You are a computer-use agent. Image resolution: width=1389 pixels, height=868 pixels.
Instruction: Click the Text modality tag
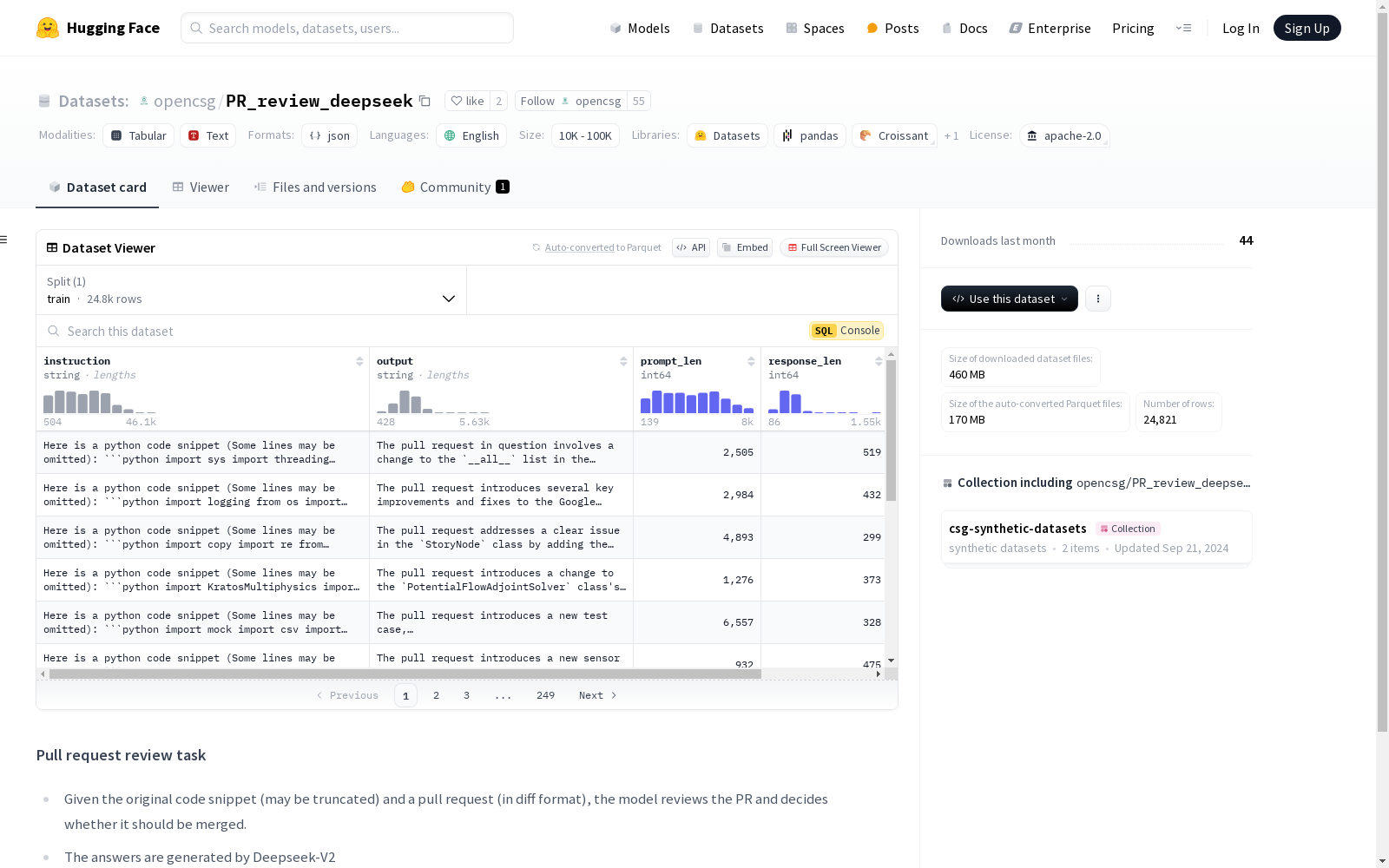pyautogui.click(x=208, y=135)
